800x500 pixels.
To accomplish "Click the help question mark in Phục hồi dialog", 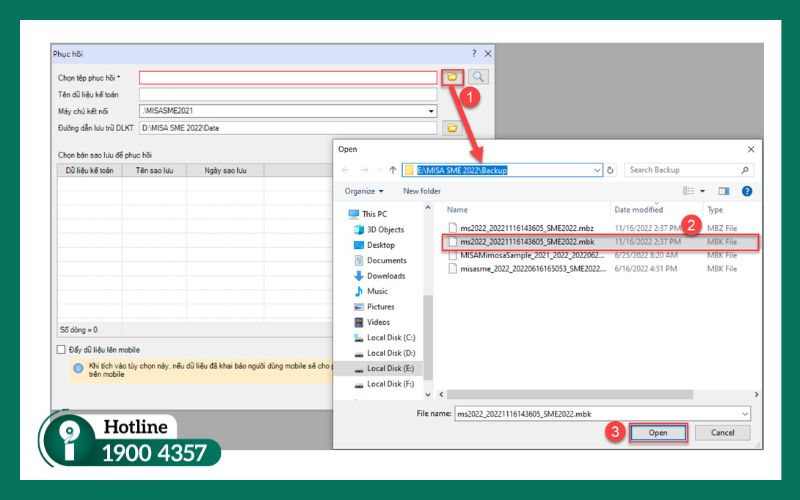I will point(474,53).
